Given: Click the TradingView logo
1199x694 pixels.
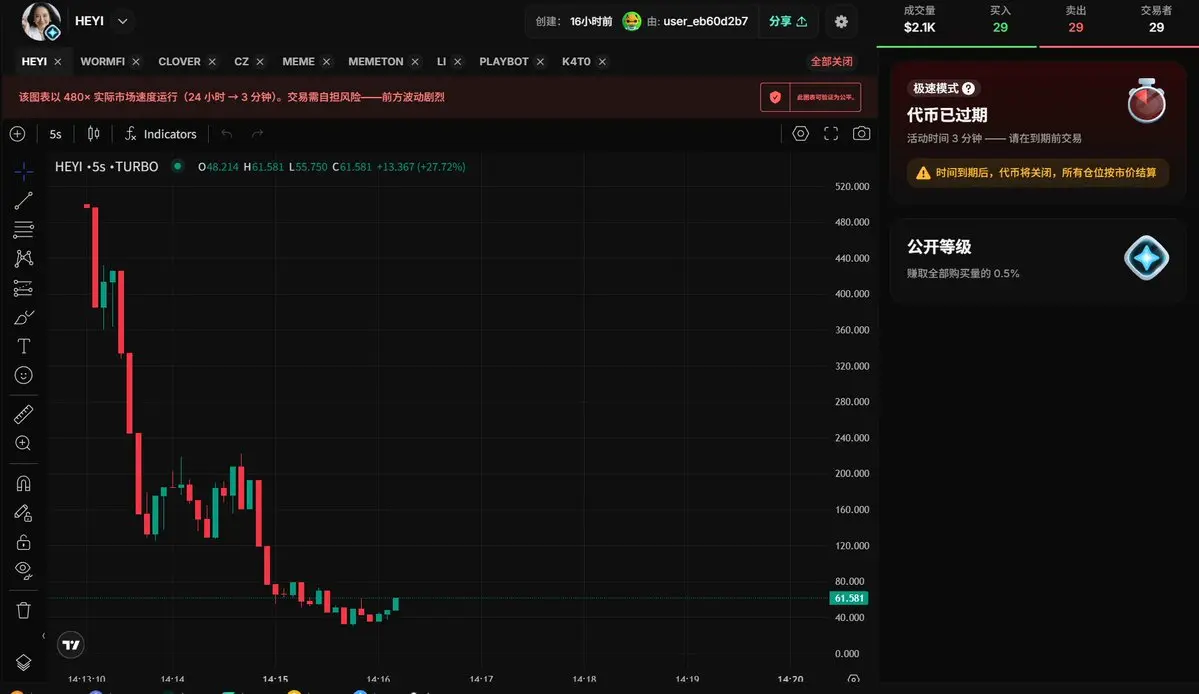Looking at the screenshot, I should coord(70,645).
